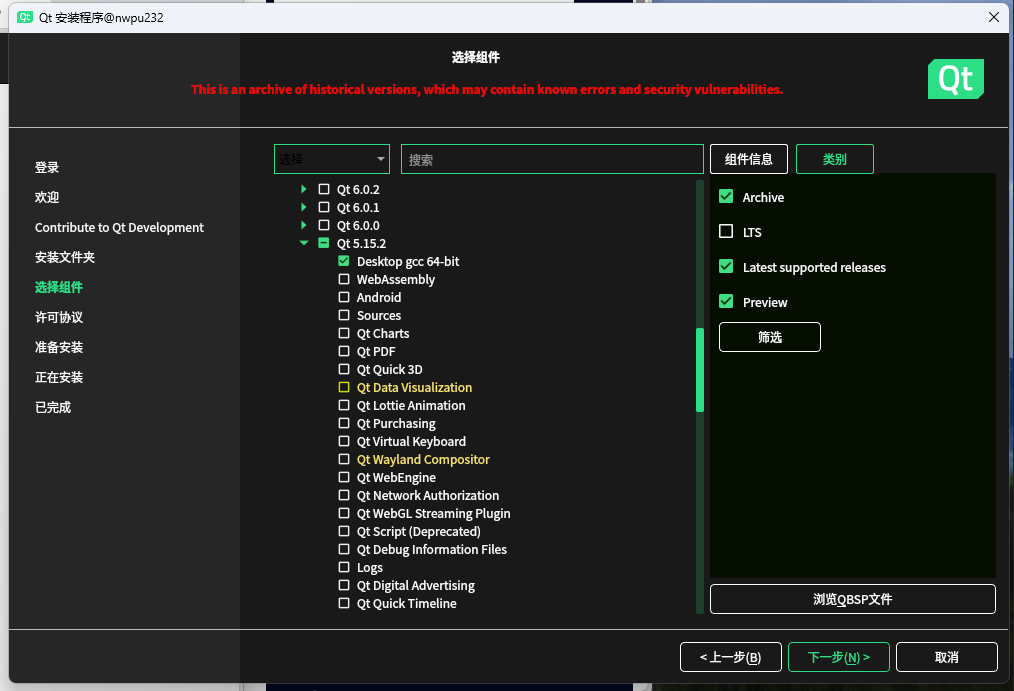Open the 选择 dropdown menu

pyautogui.click(x=331, y=158)
